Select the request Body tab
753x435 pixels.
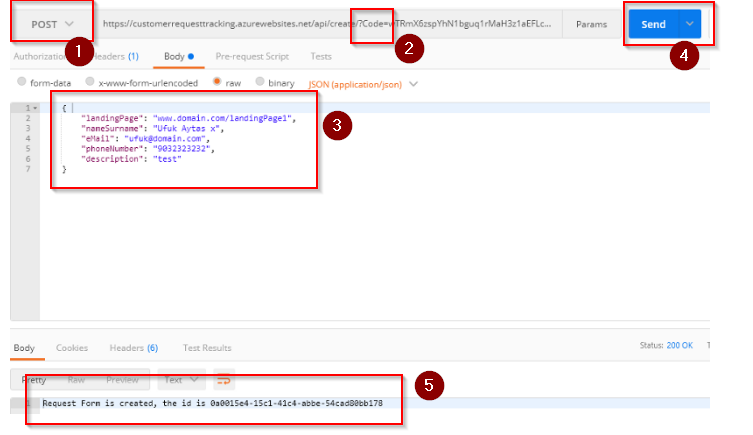coord(179,57)
